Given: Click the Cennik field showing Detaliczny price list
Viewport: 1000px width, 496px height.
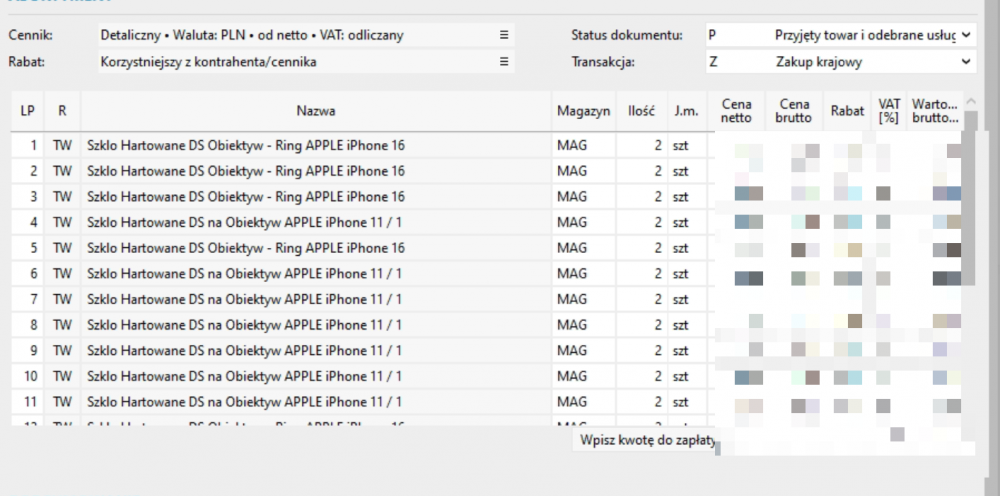Looking at the screenshot, I should pyautogui.click(x=306, y=35).
